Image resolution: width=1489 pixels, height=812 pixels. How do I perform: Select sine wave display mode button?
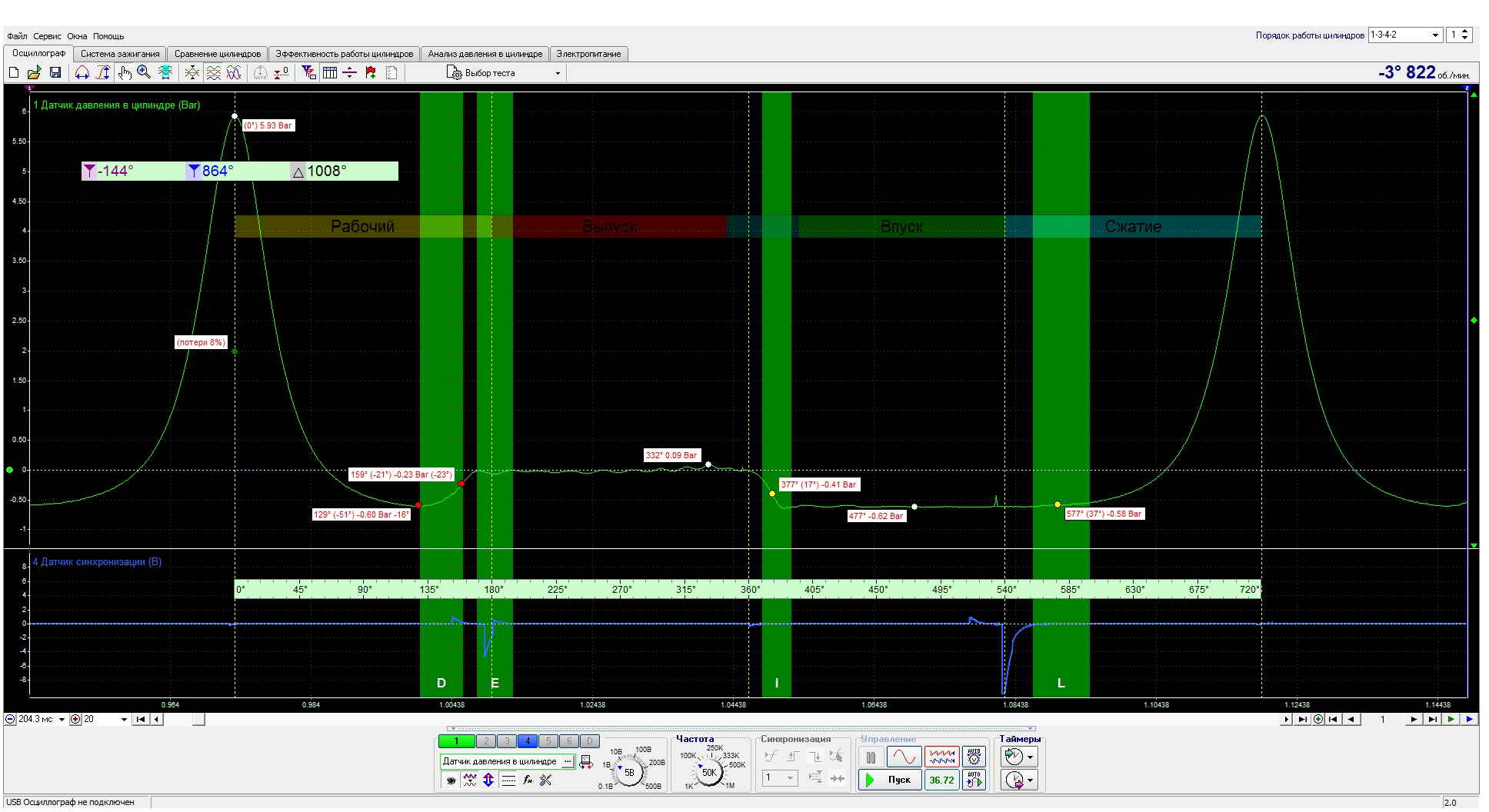[904, 757]
